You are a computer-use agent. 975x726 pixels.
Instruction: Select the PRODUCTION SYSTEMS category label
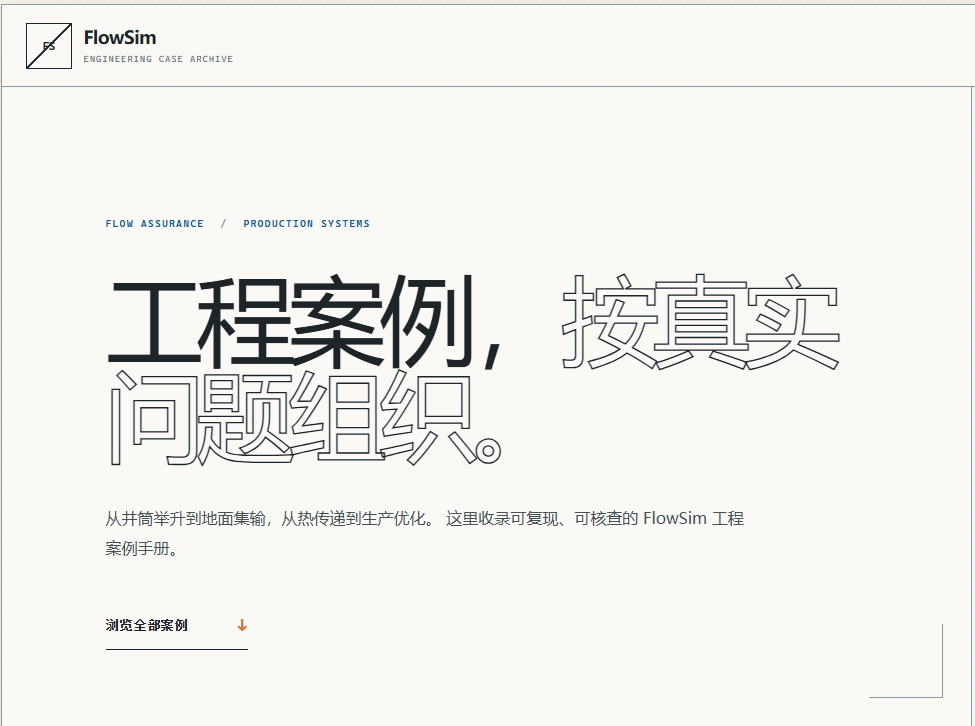[x=307, y=224]
